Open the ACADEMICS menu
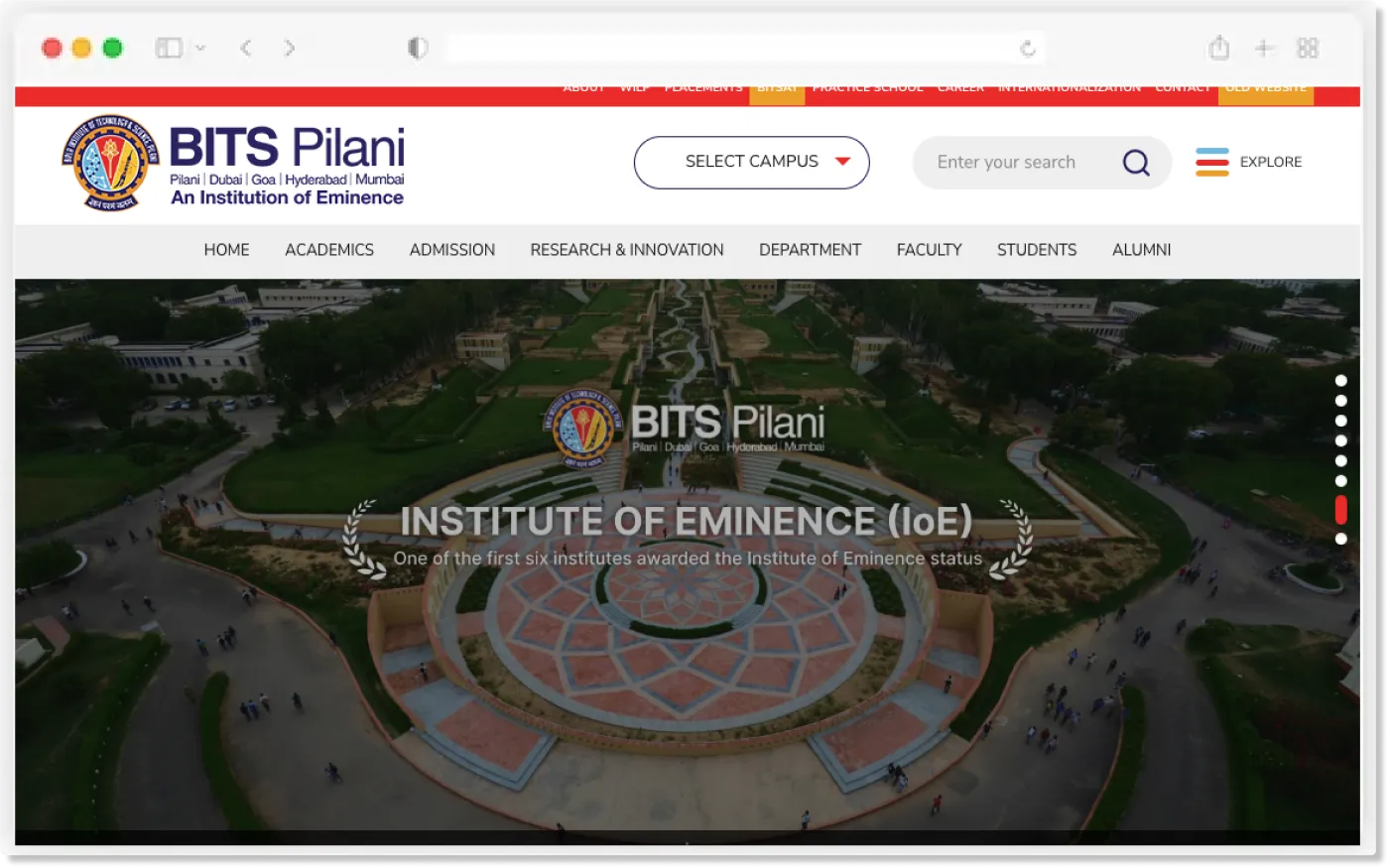The height and width of the screenshot is (868, 1389). (x=329, y=250)
